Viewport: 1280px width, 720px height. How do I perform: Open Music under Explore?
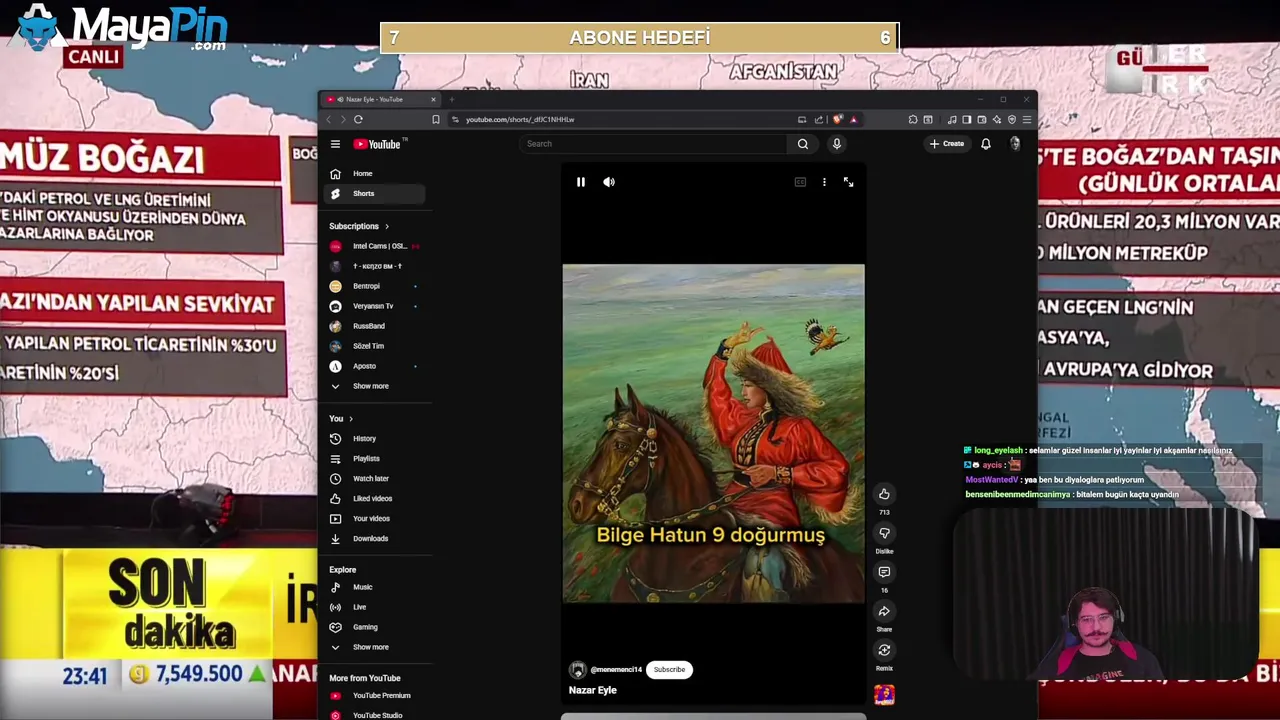point(376,587)
